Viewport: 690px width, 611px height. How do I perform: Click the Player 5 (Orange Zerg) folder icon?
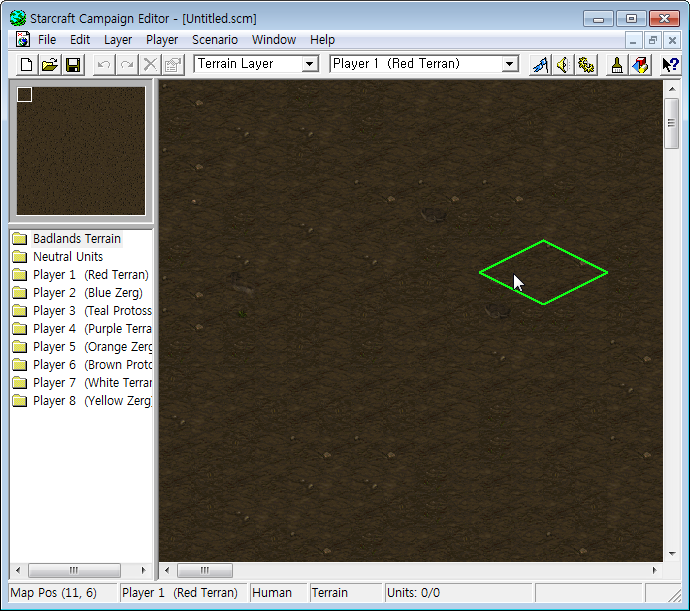click(x=19, y=347)
